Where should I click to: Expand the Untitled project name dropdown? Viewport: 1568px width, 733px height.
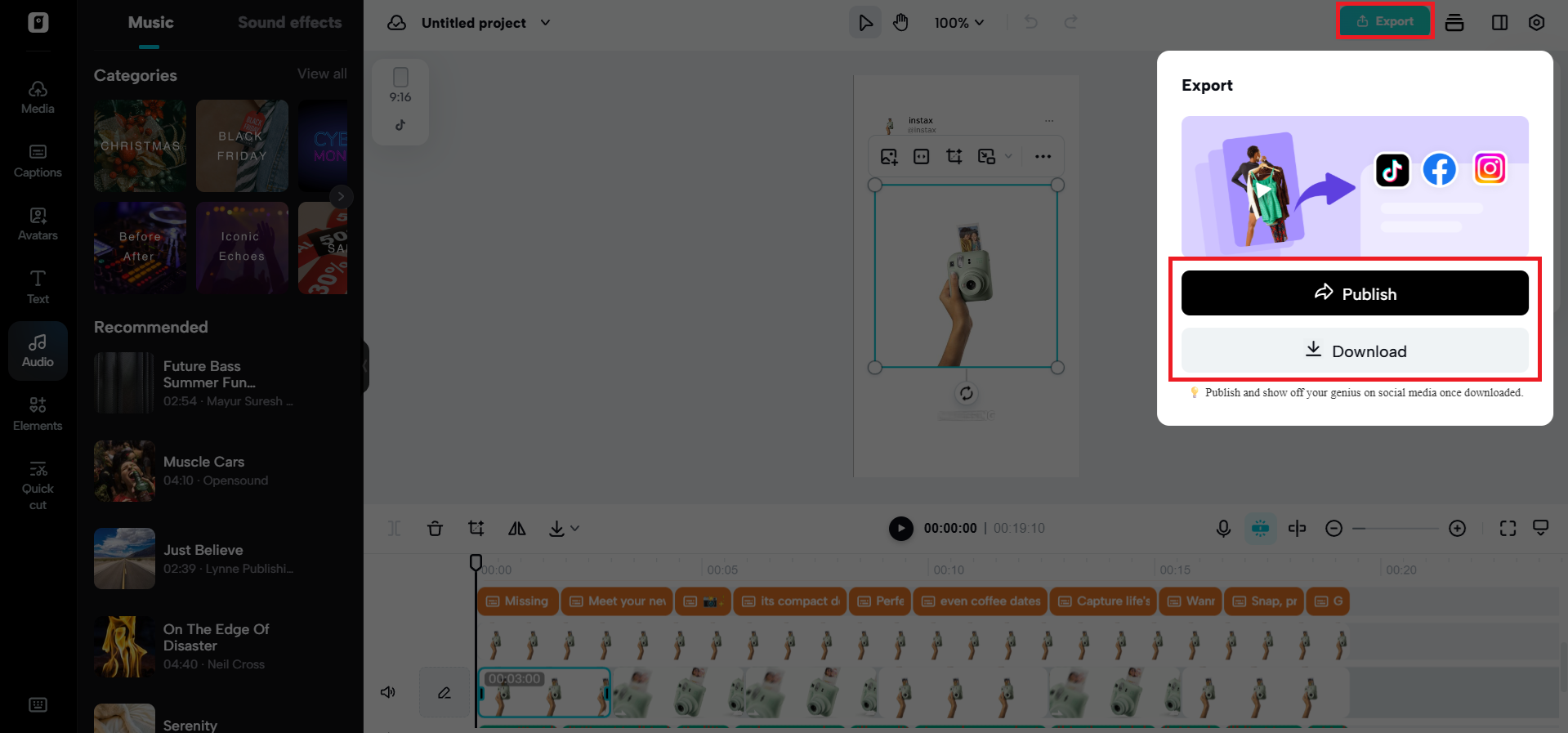pyautogui.click(x=545, y=23)
